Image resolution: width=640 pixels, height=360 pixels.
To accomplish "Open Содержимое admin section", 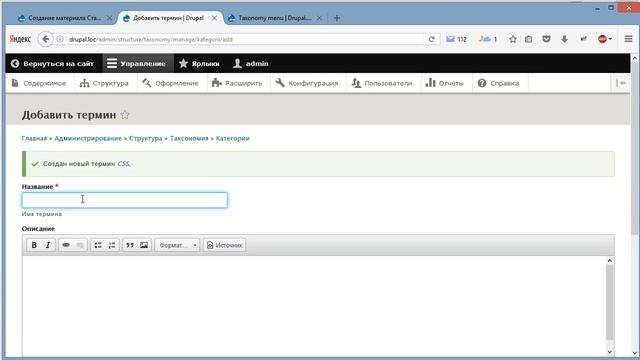I will coord(39,83).
